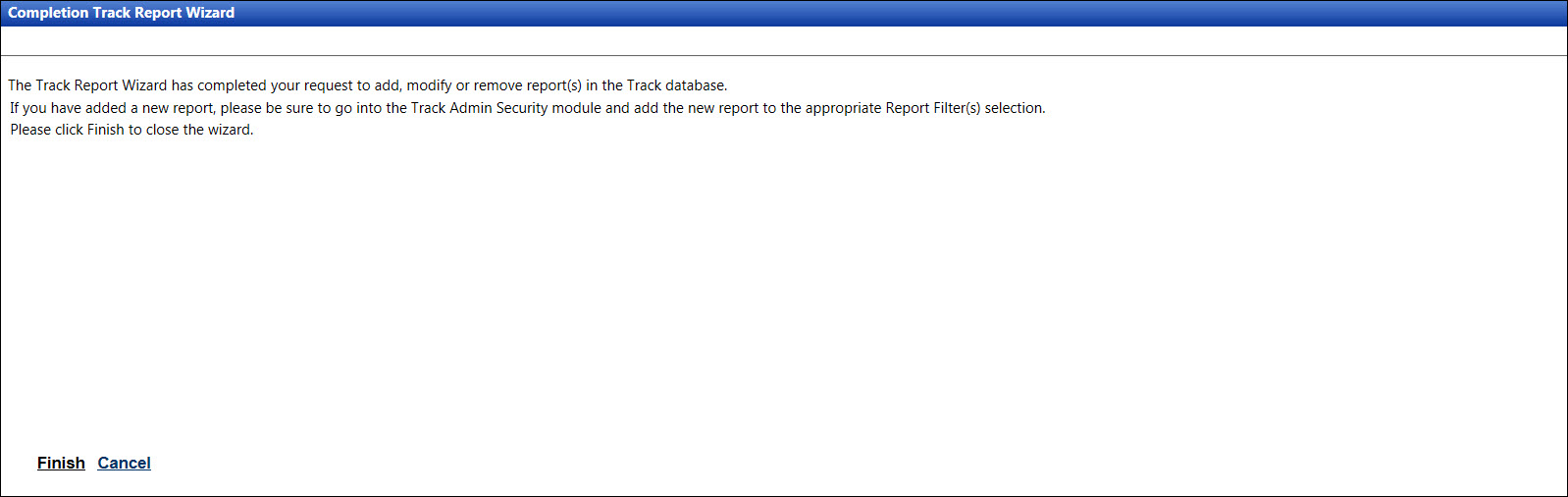
Task: Click the horizontal separator line under header
Action: click(785, 55)
